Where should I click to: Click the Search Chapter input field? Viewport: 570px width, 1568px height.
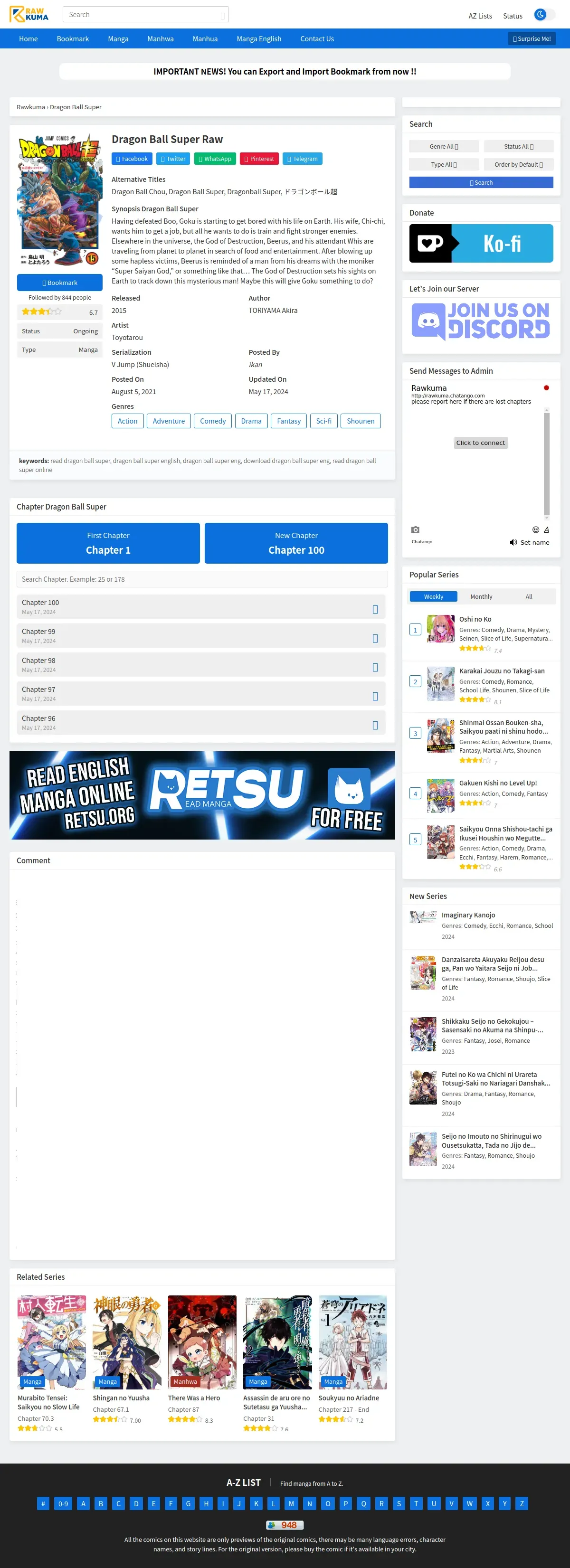tap(202, 579)
